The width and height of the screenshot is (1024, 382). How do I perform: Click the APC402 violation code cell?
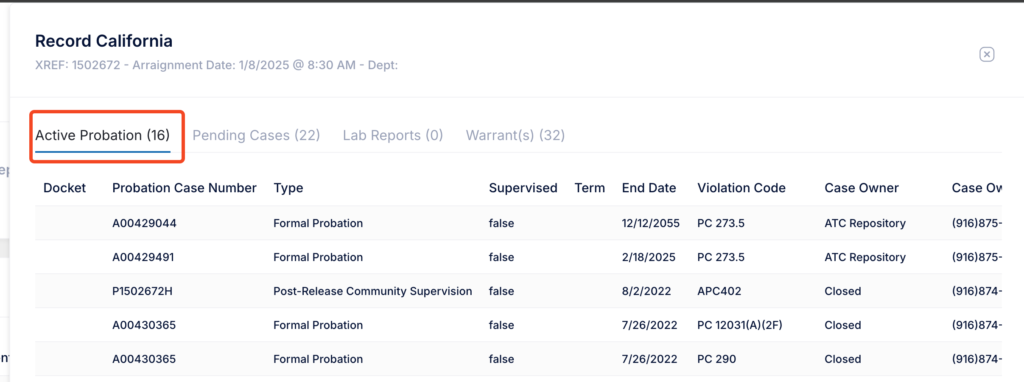[x=719, y=291]
